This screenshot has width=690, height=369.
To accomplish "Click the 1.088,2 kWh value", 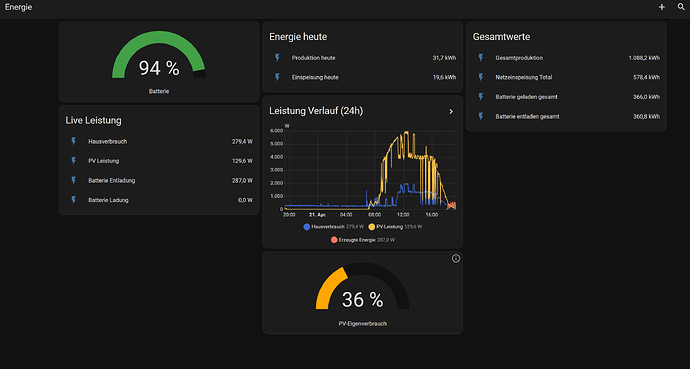I will [644, 58].
